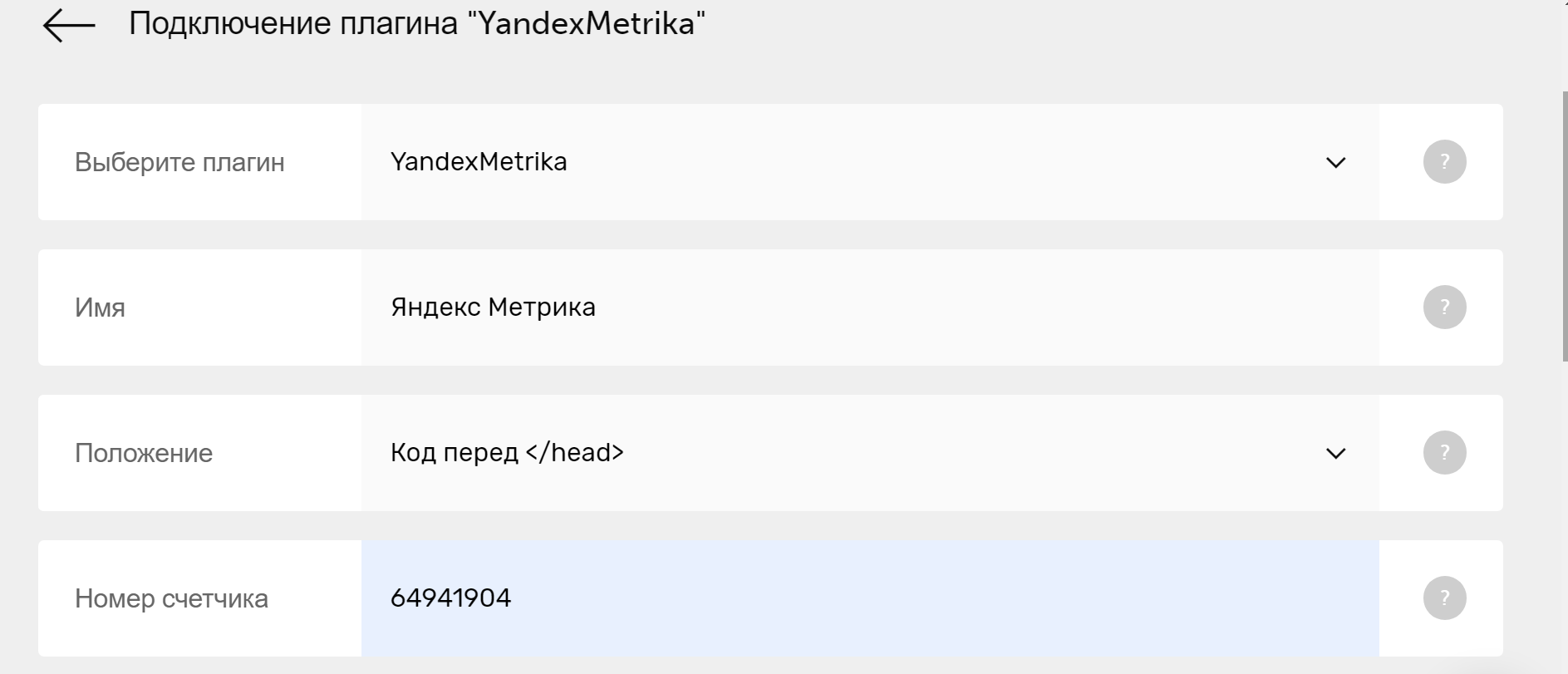The image size is (1568, 674).
Task: Click the "Номер счетчика" row label
Action: 171,598
